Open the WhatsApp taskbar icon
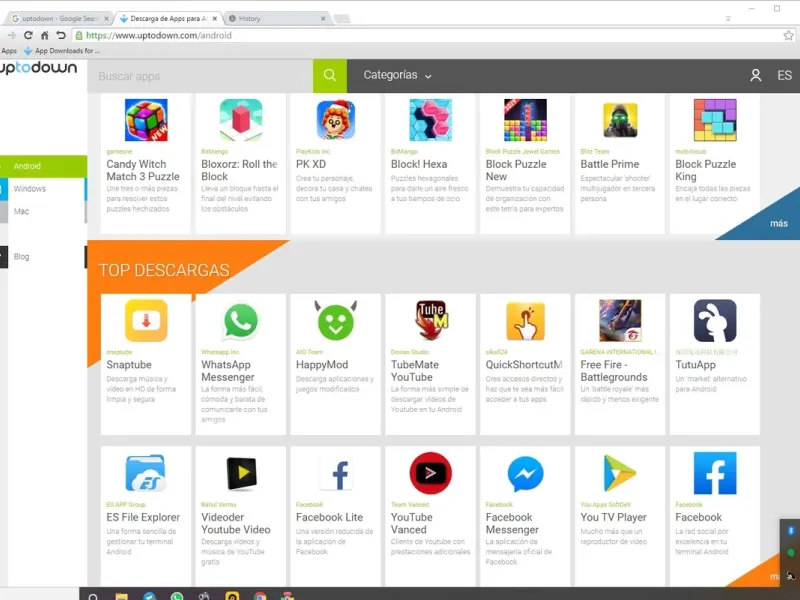The image size is (800, 600). coord(177,596)
